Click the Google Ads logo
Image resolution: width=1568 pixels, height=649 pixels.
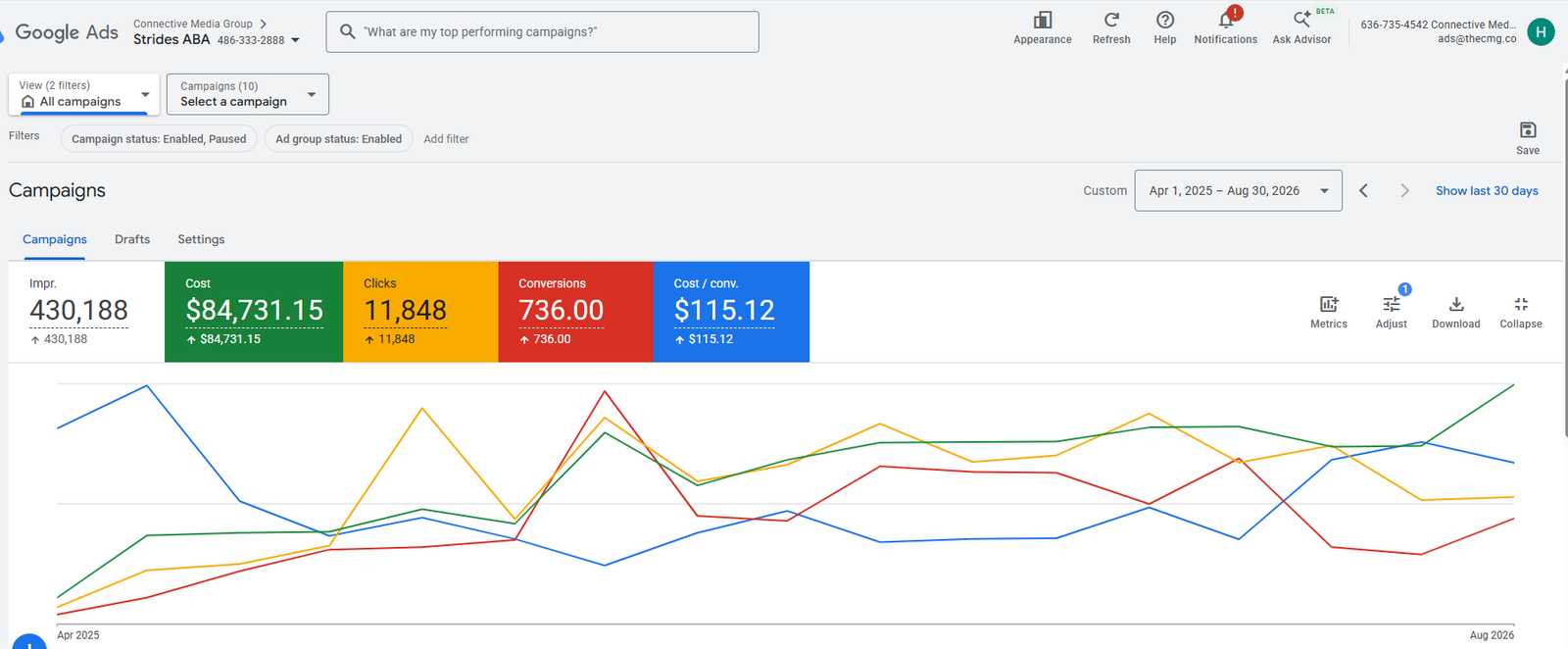coord(60,32)
